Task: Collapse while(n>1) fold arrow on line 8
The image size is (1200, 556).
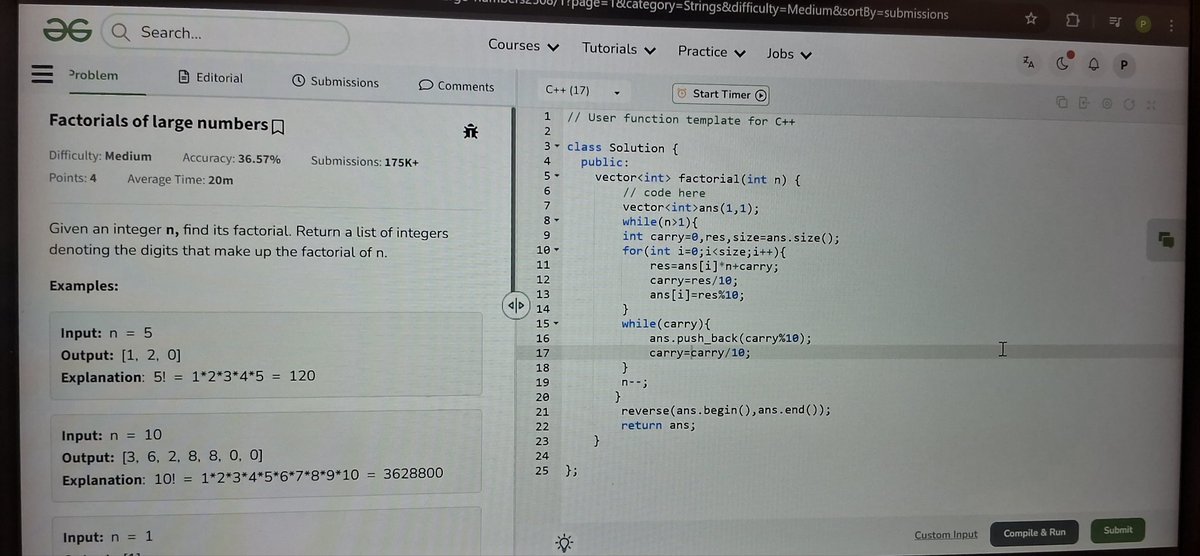Action: tap(558, 220)
